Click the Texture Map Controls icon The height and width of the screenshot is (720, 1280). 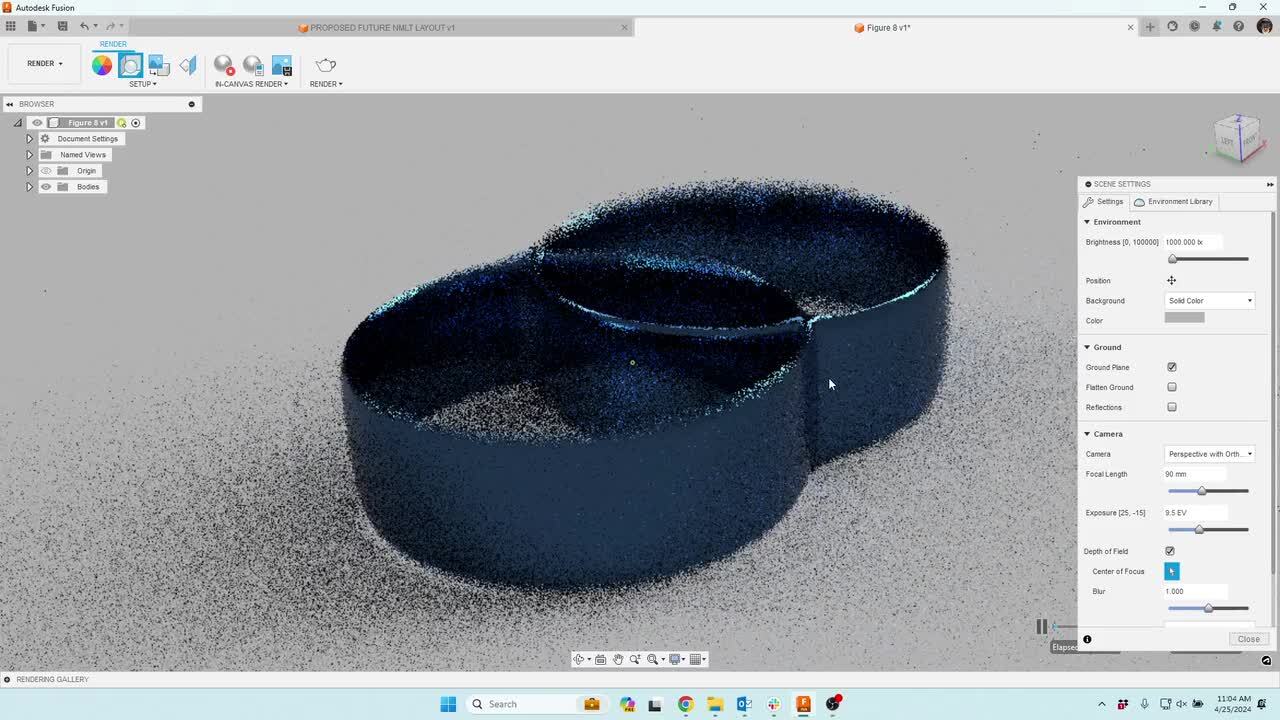coord(188,66)
